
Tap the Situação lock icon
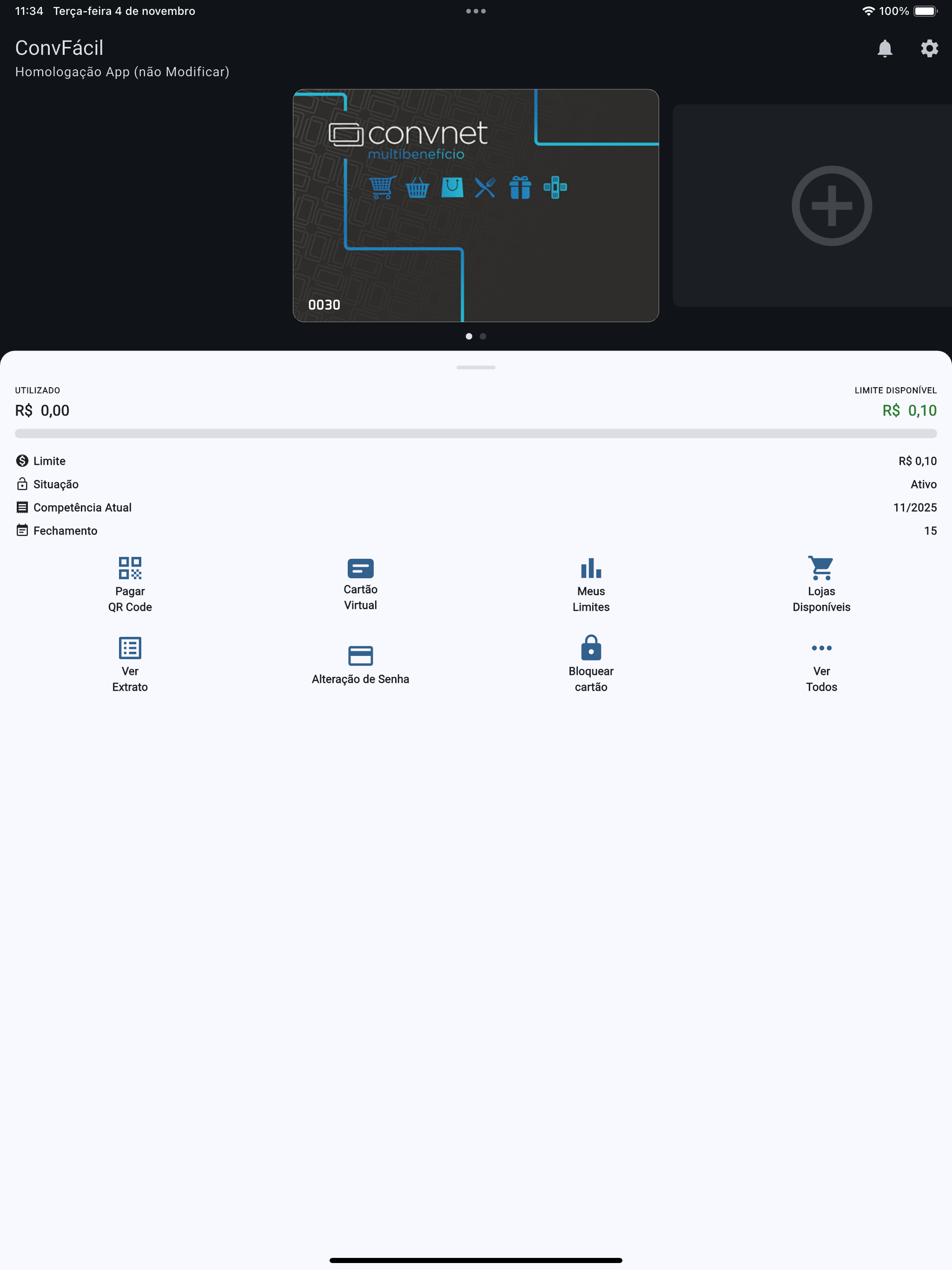(22, 484)
